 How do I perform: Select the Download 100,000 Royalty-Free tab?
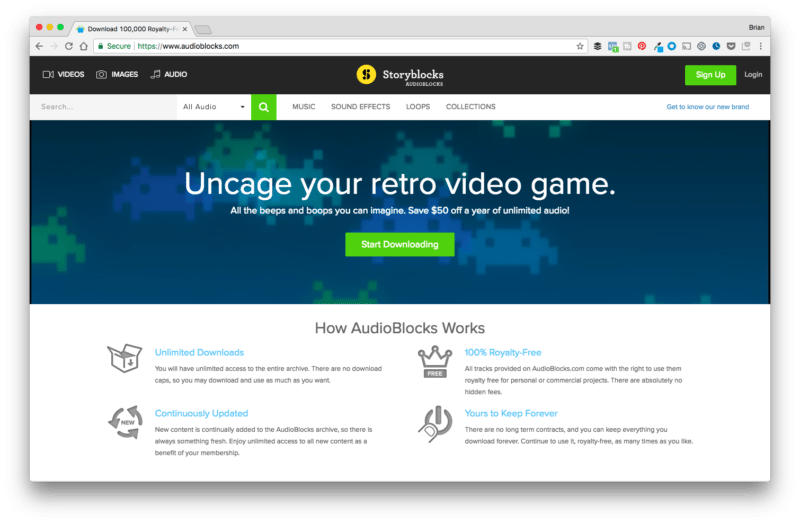(x=132, y=29)
